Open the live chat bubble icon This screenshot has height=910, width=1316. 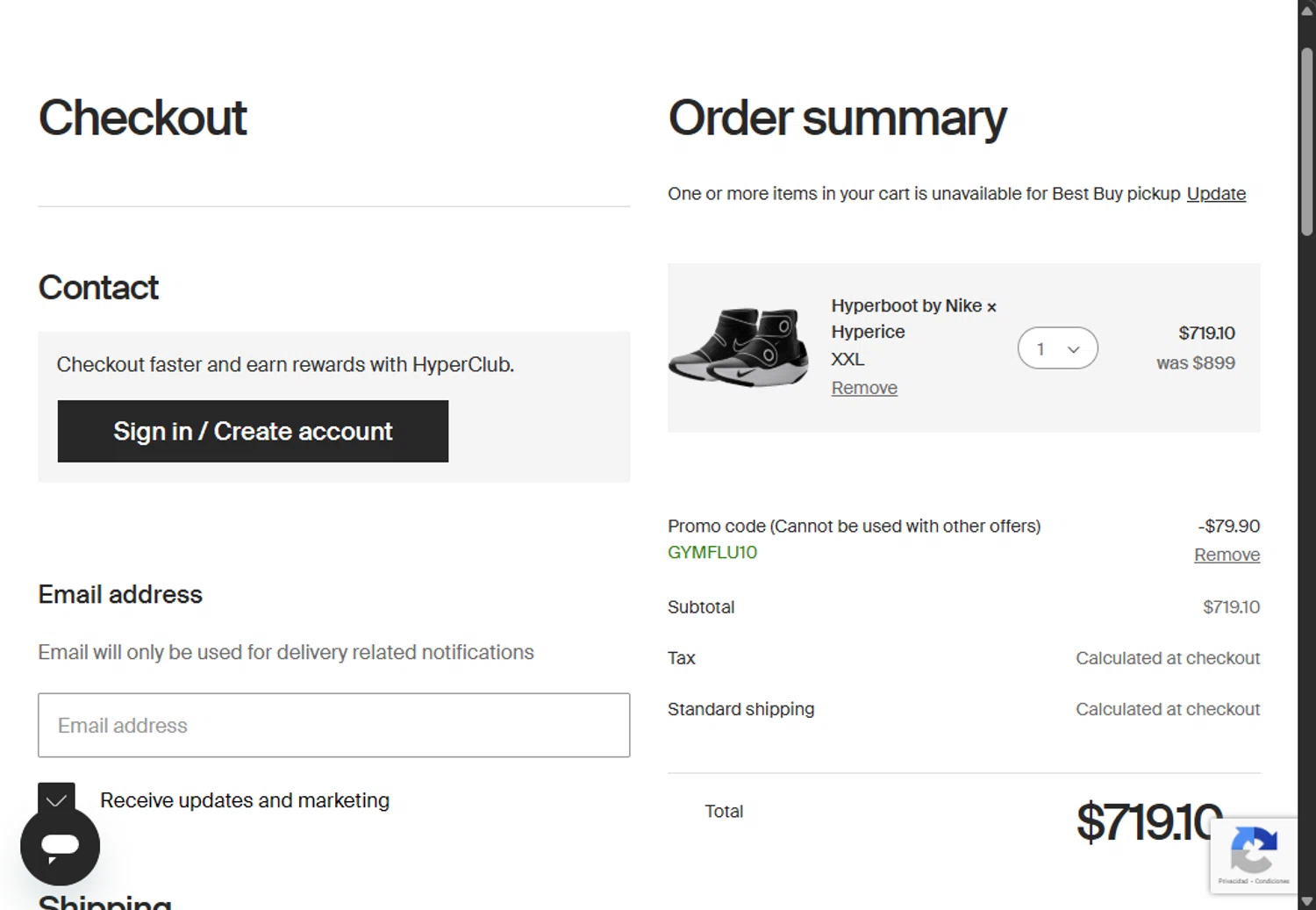point(60,846)
